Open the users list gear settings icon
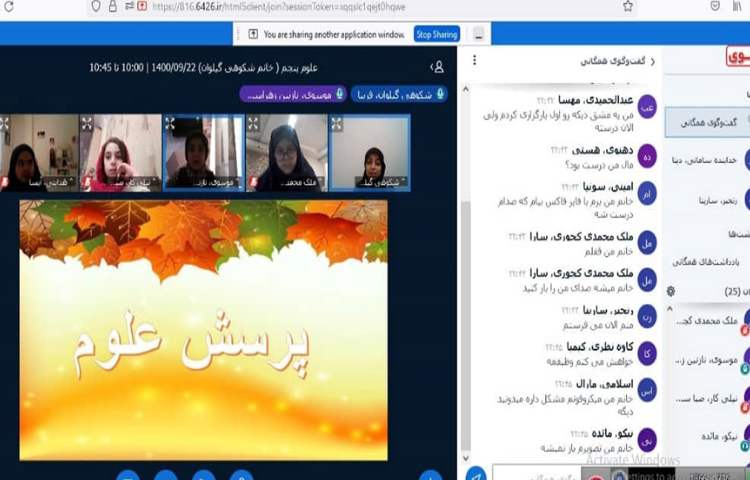This screenshot has width=750, height=480. [671, 291]
